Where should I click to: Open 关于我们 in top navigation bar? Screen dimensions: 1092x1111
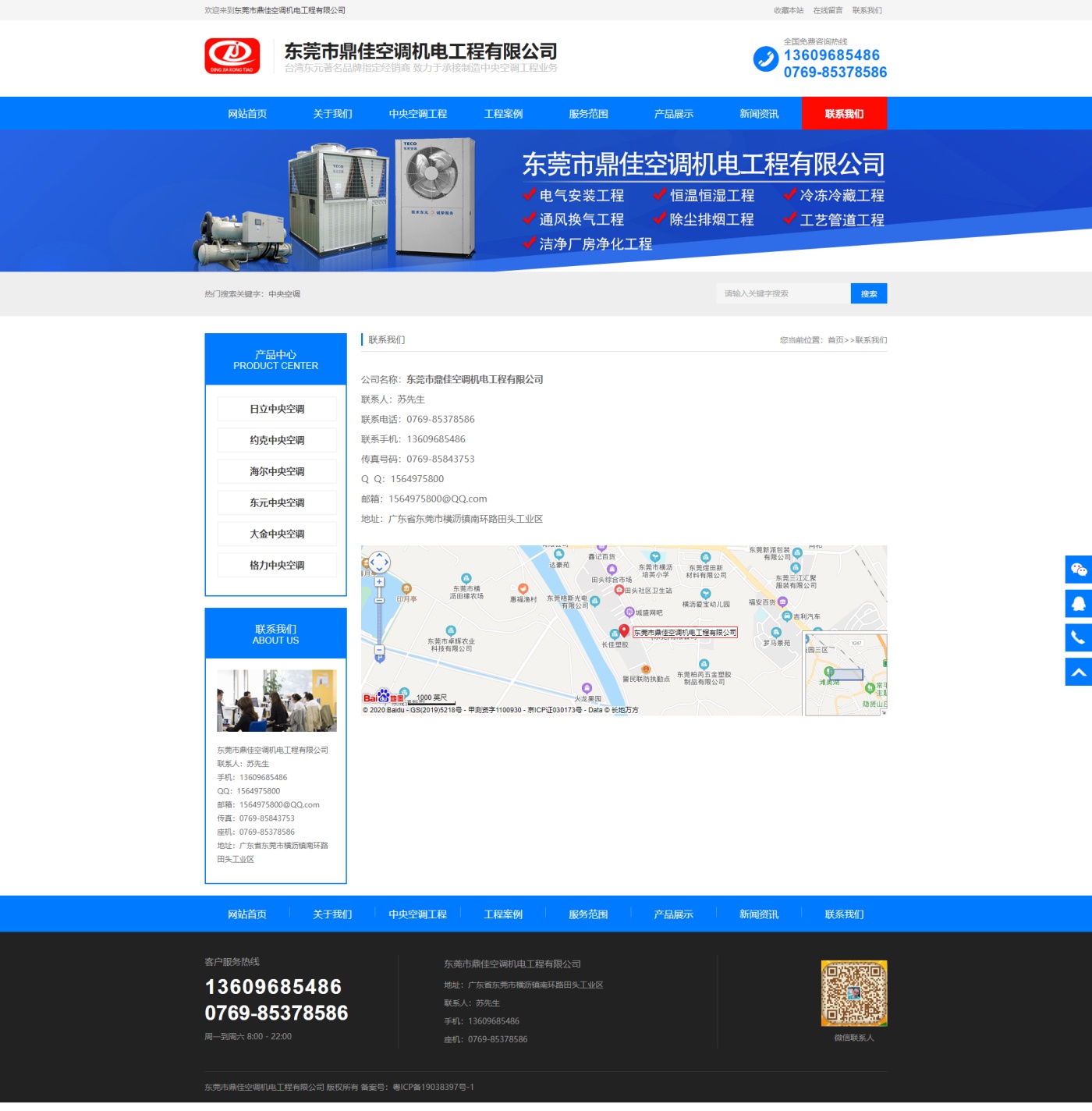point(332,114)
